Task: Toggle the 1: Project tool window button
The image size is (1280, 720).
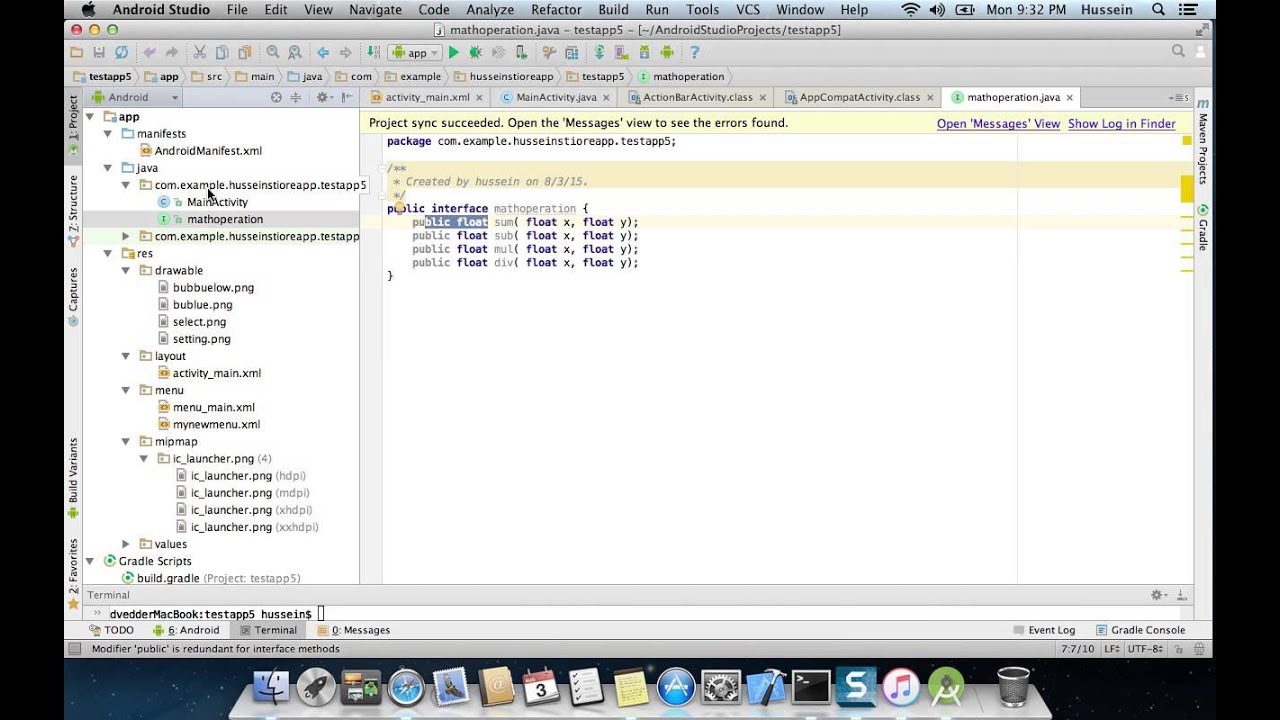Action: [73, 125]
